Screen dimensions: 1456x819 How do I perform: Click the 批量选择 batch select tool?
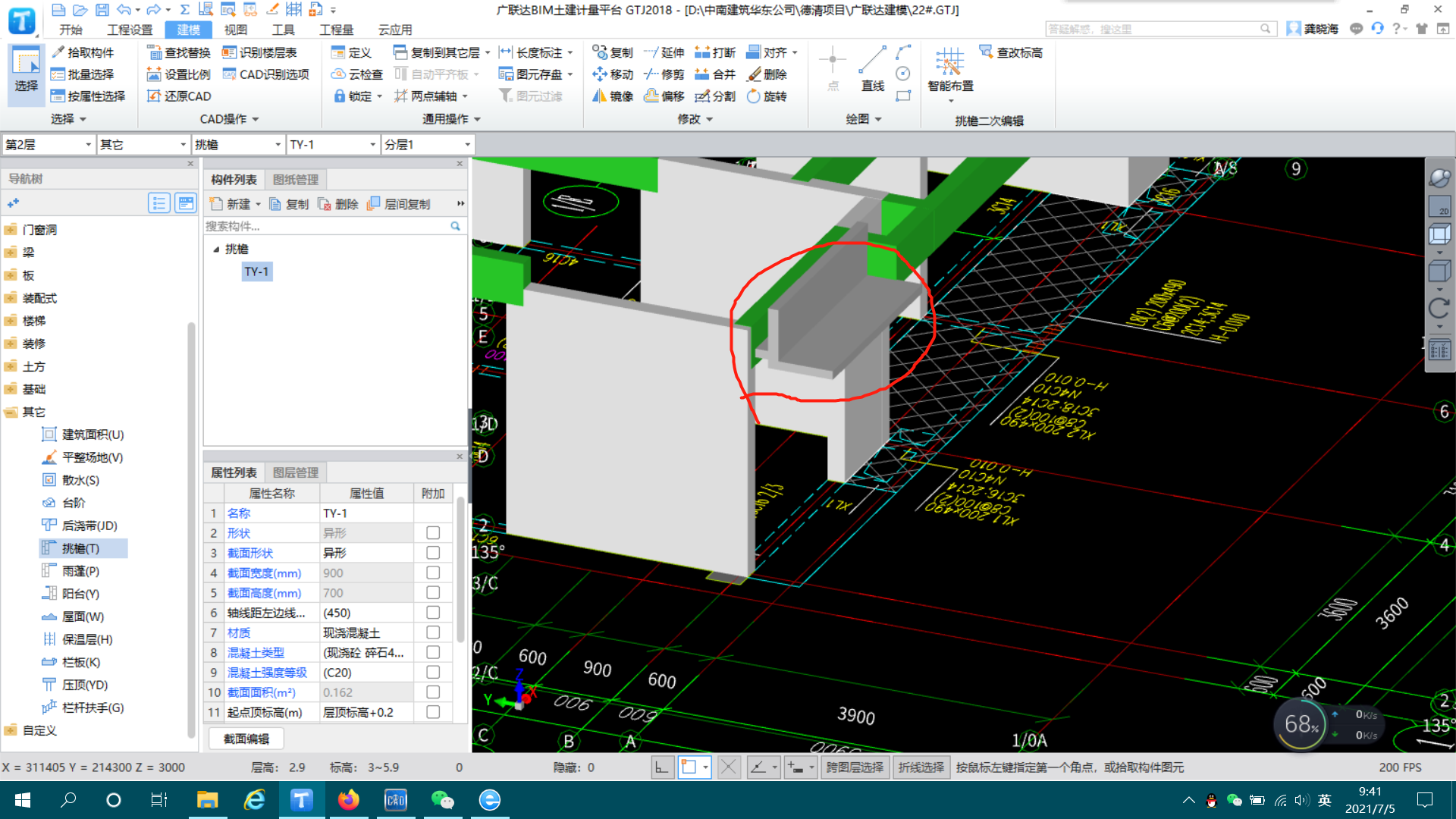83,74
